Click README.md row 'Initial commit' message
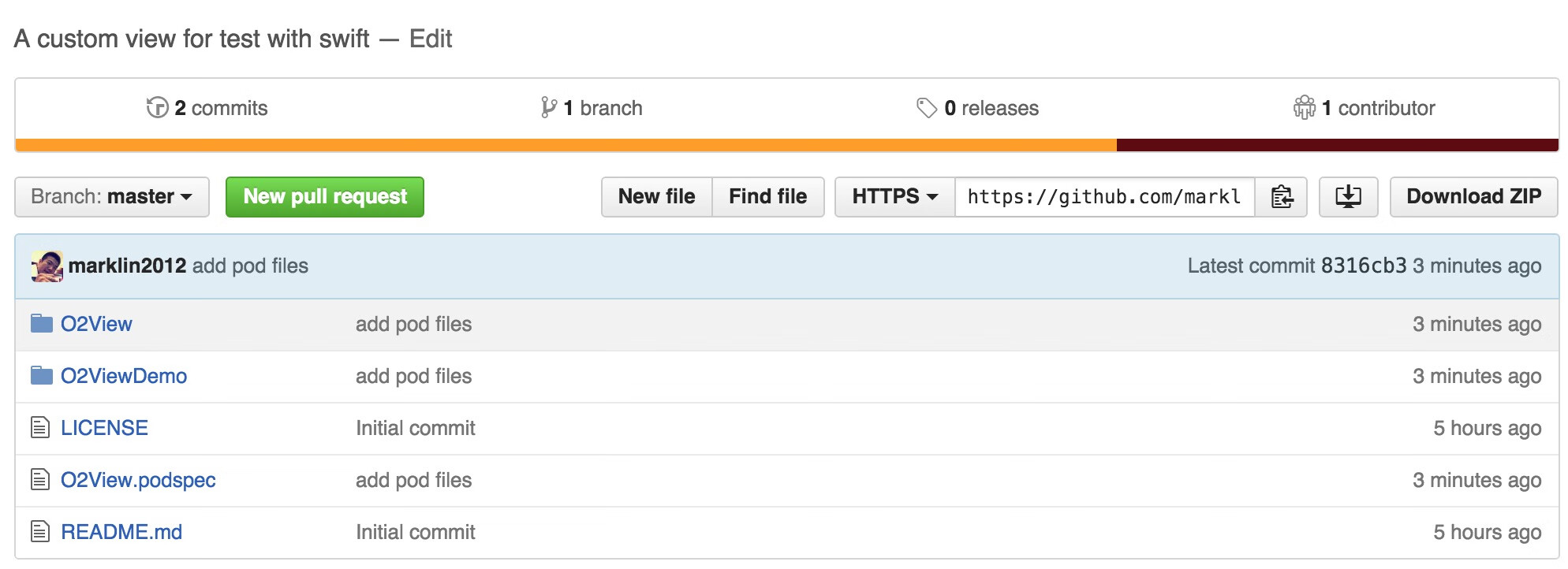Image resolution: width=1568 pixels, height=569 pixels. pos(416,532)
